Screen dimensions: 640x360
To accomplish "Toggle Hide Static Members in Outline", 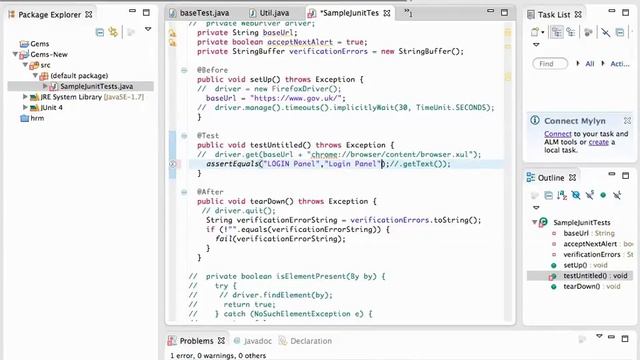I will tap(589, 196).
